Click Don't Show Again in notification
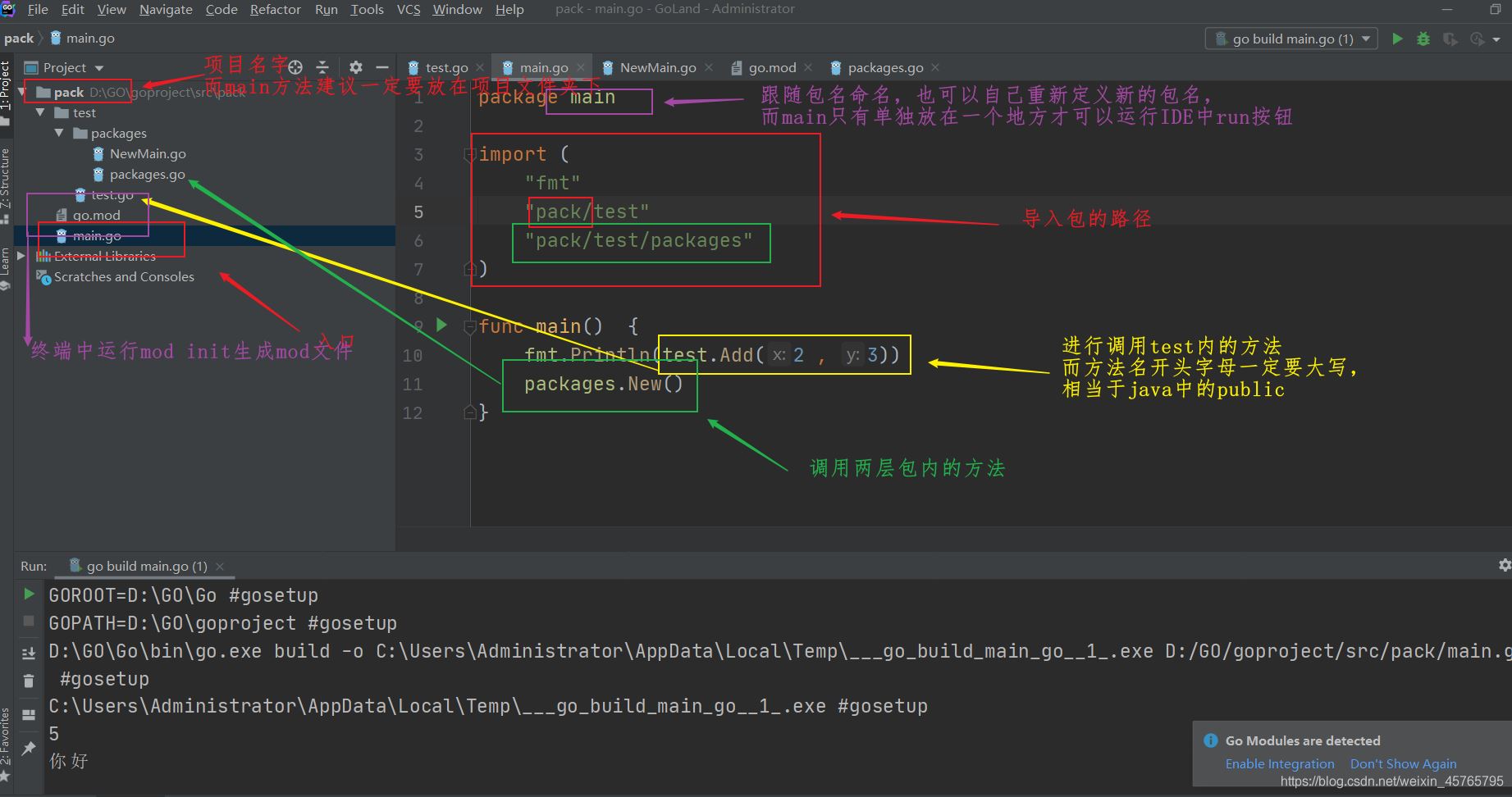The height and width of the screenshot is (797, 1512). (1403, 763)
